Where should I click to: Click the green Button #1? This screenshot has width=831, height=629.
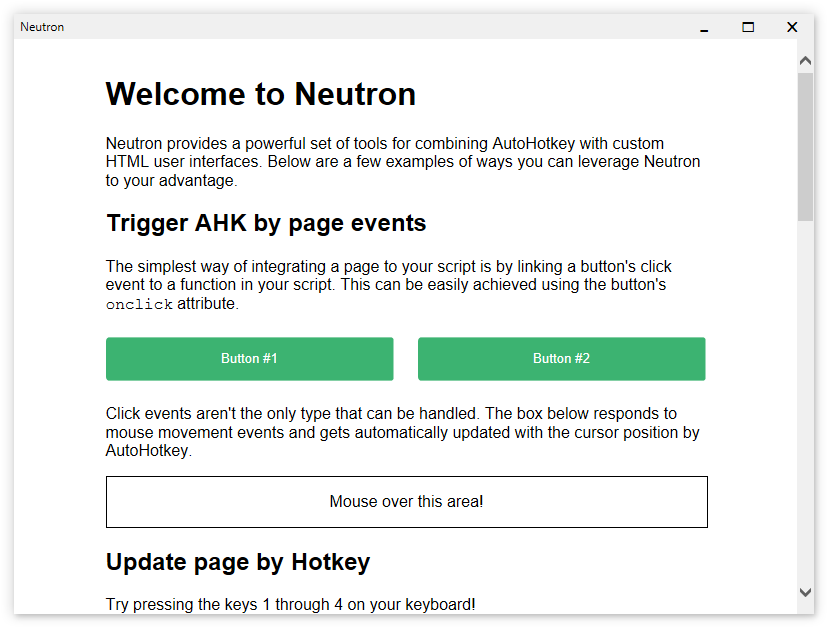tap(250, 359)
